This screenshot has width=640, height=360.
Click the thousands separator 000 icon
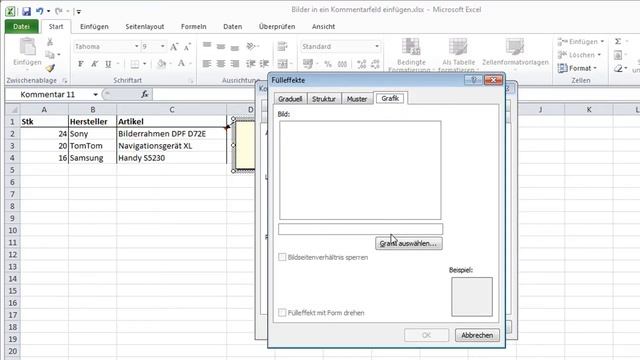[x=342, y=64]
